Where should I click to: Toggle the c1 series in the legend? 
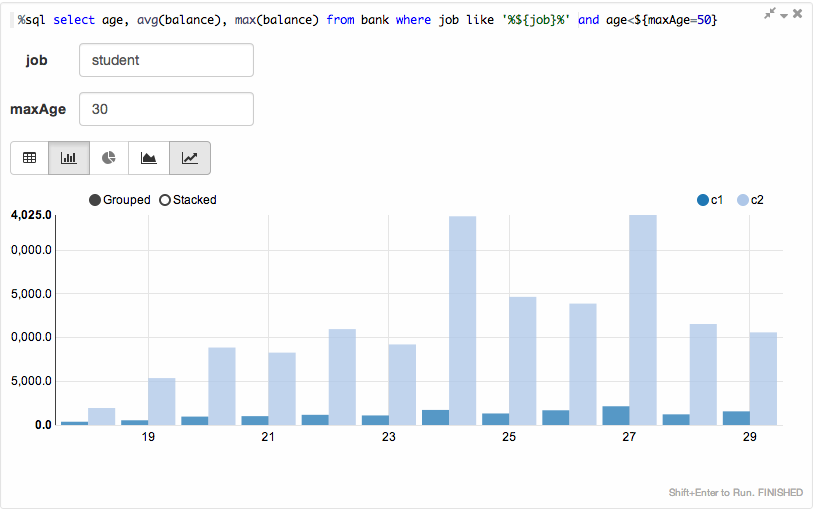pos(703,200)
